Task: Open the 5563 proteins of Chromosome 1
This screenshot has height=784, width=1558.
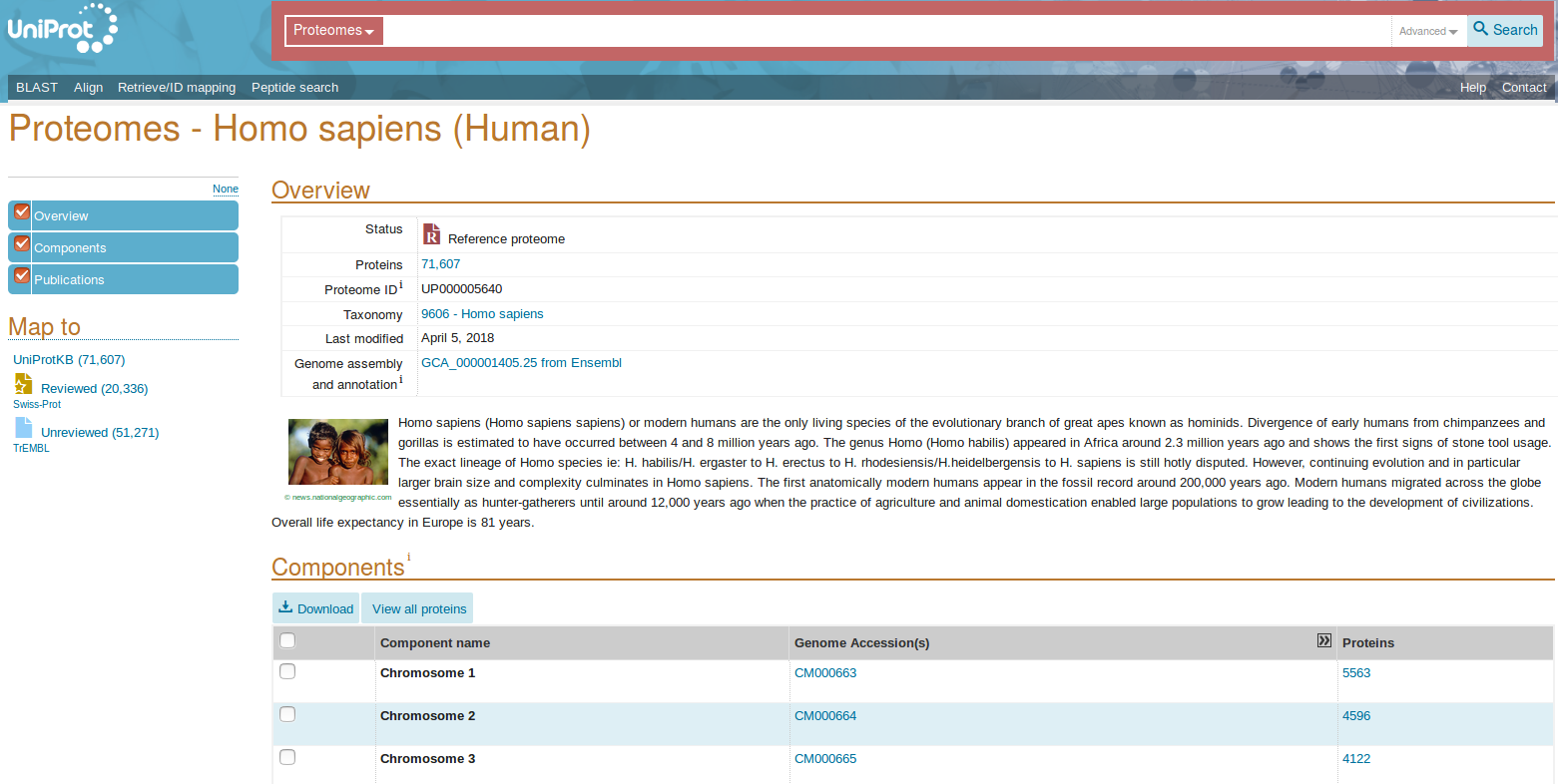Action: click(x=1356, y=673)
